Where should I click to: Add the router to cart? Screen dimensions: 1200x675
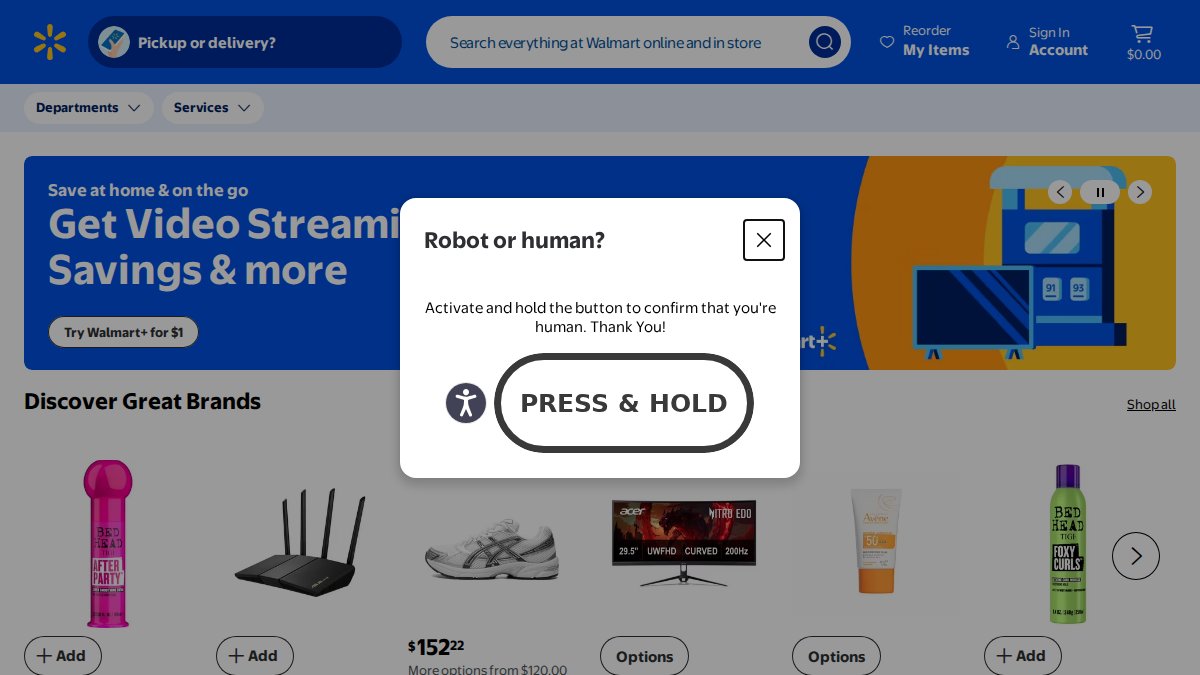[255, 656]
